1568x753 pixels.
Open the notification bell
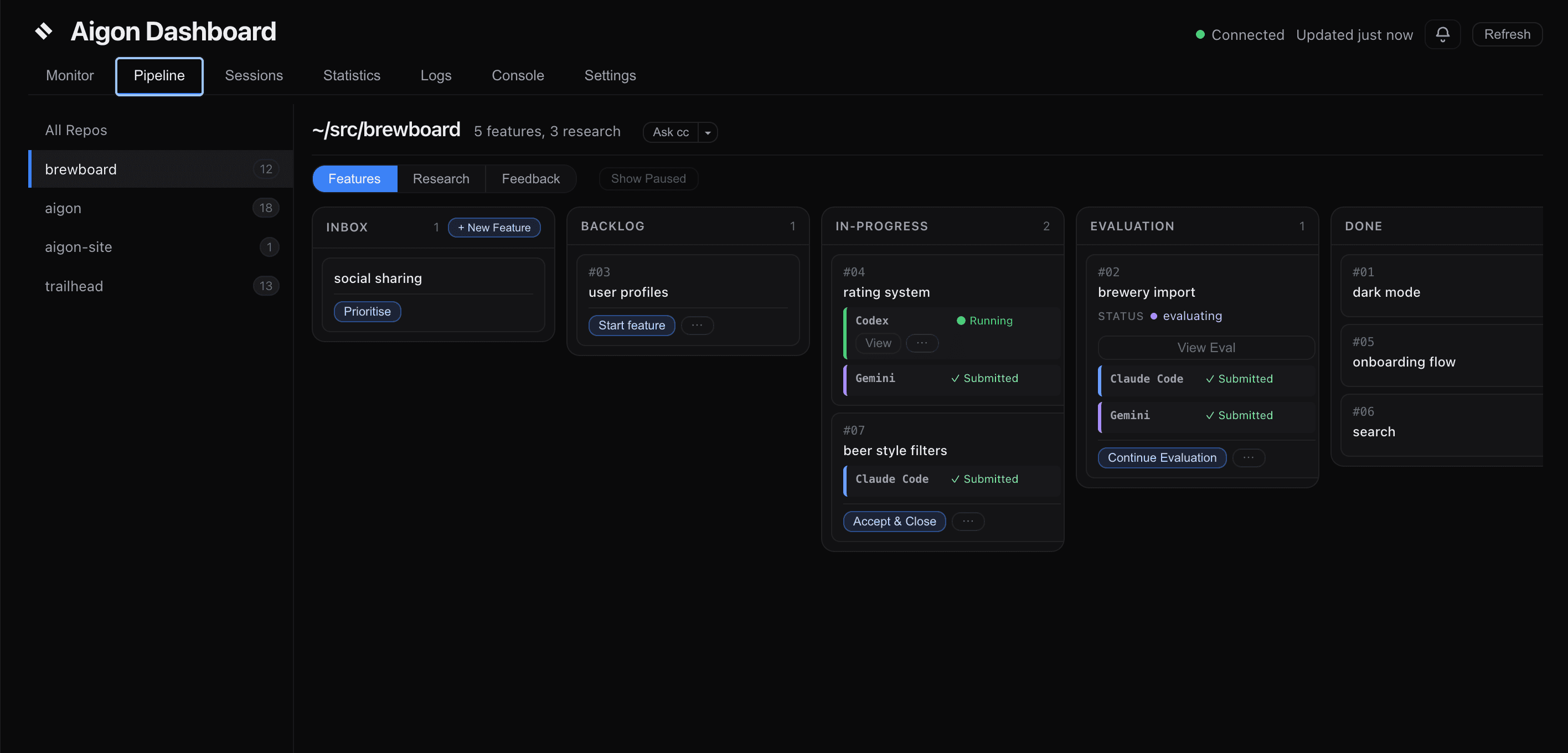[1442, 34]
